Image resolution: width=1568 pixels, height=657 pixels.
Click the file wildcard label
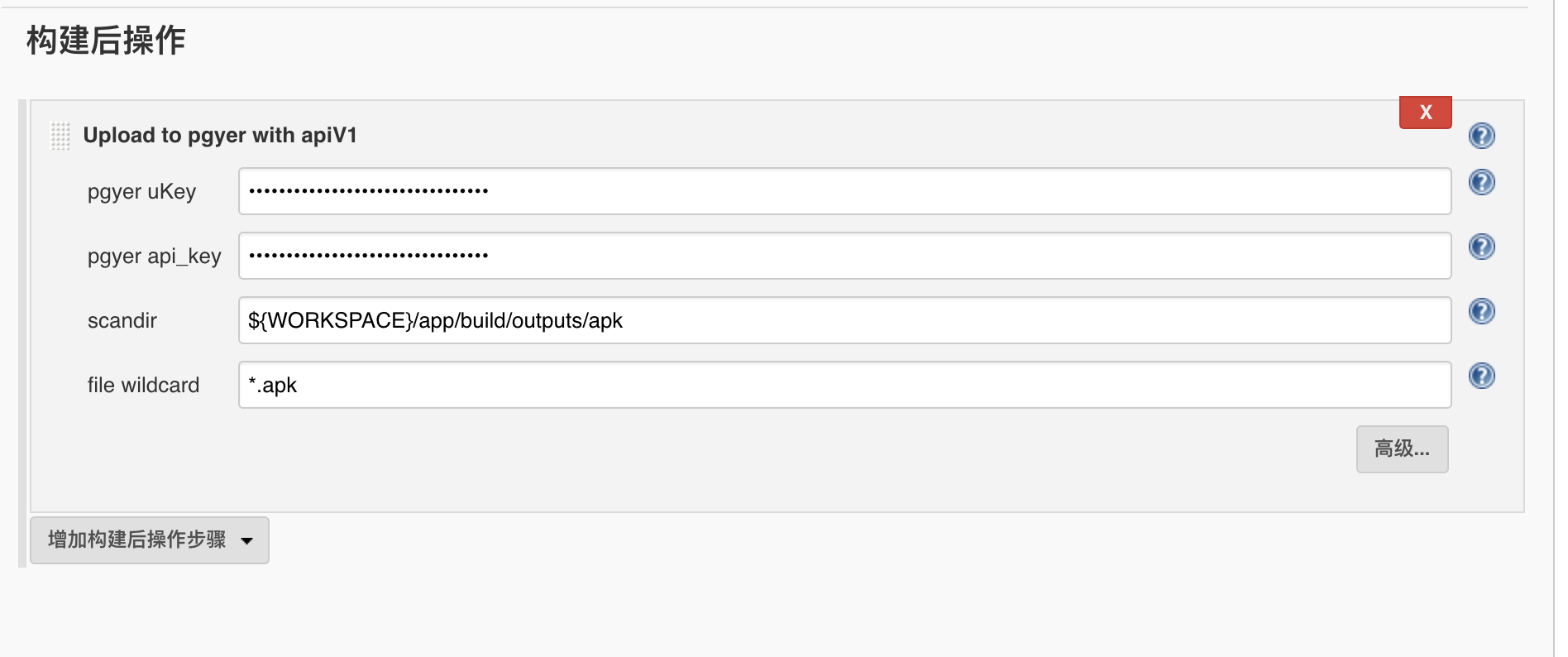143,386
